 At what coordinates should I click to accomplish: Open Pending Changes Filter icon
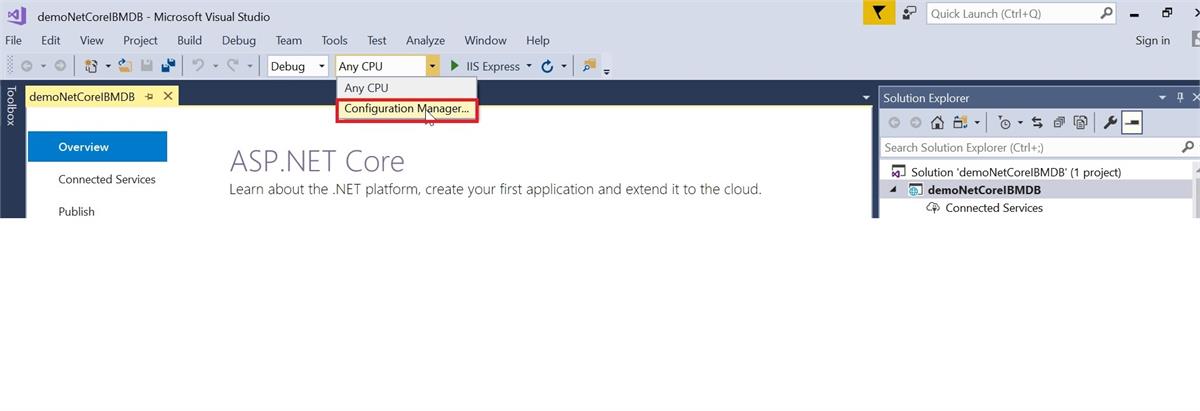click(1005, 123)
